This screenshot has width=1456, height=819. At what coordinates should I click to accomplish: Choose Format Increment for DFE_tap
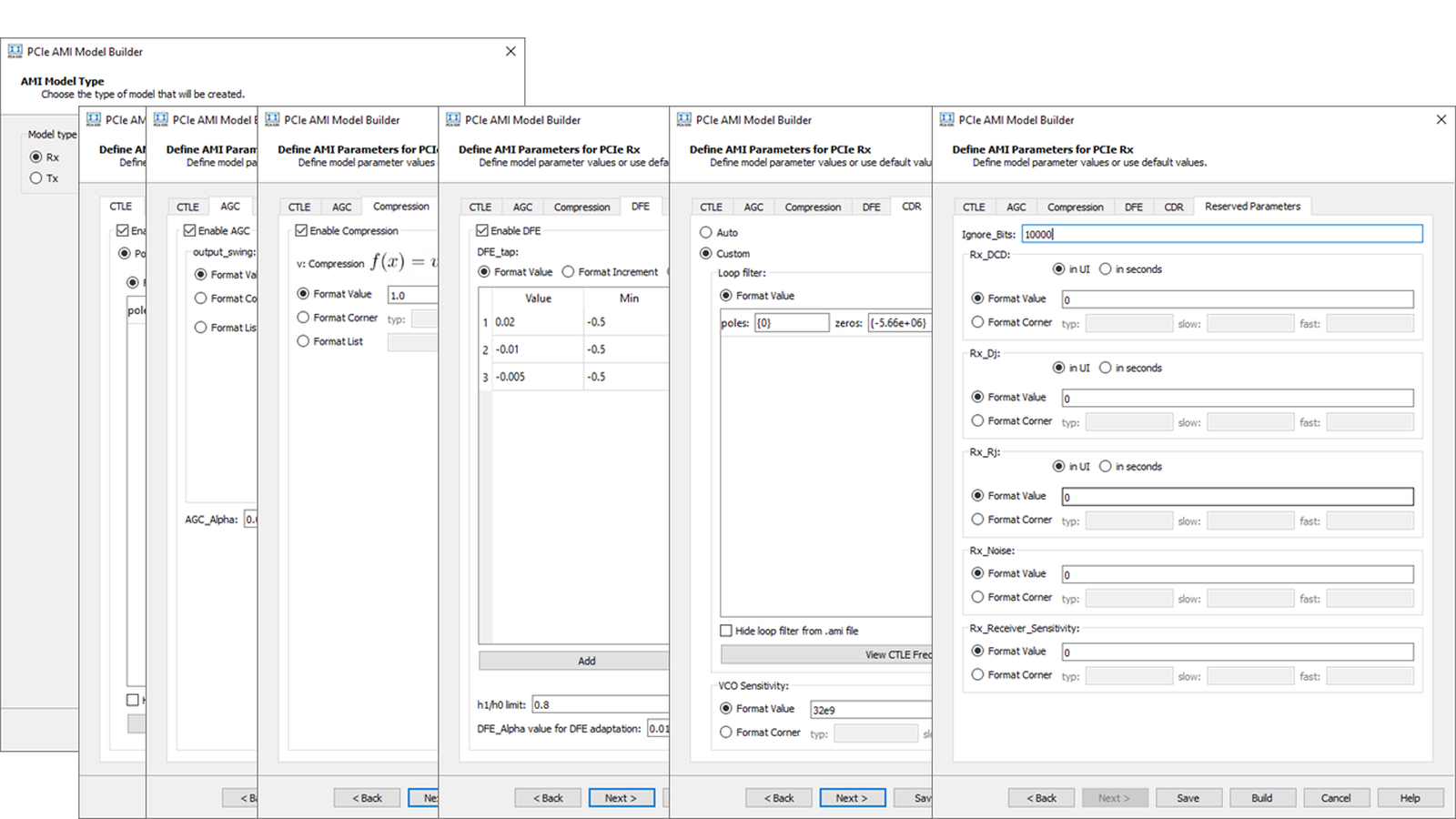(x=569, y=272)
